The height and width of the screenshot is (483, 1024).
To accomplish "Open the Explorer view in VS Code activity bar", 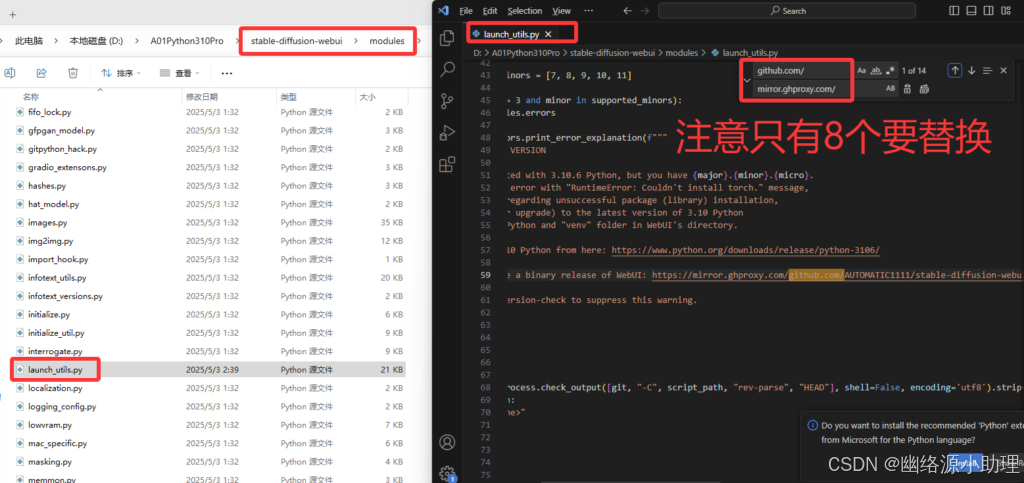I will click(x=447, y=39).
